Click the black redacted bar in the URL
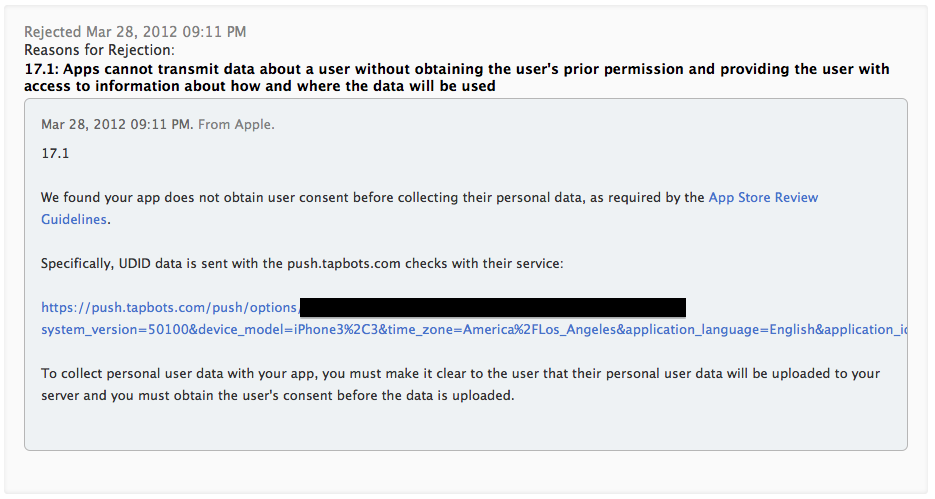The image size is (935, 499). coord(492,307)
